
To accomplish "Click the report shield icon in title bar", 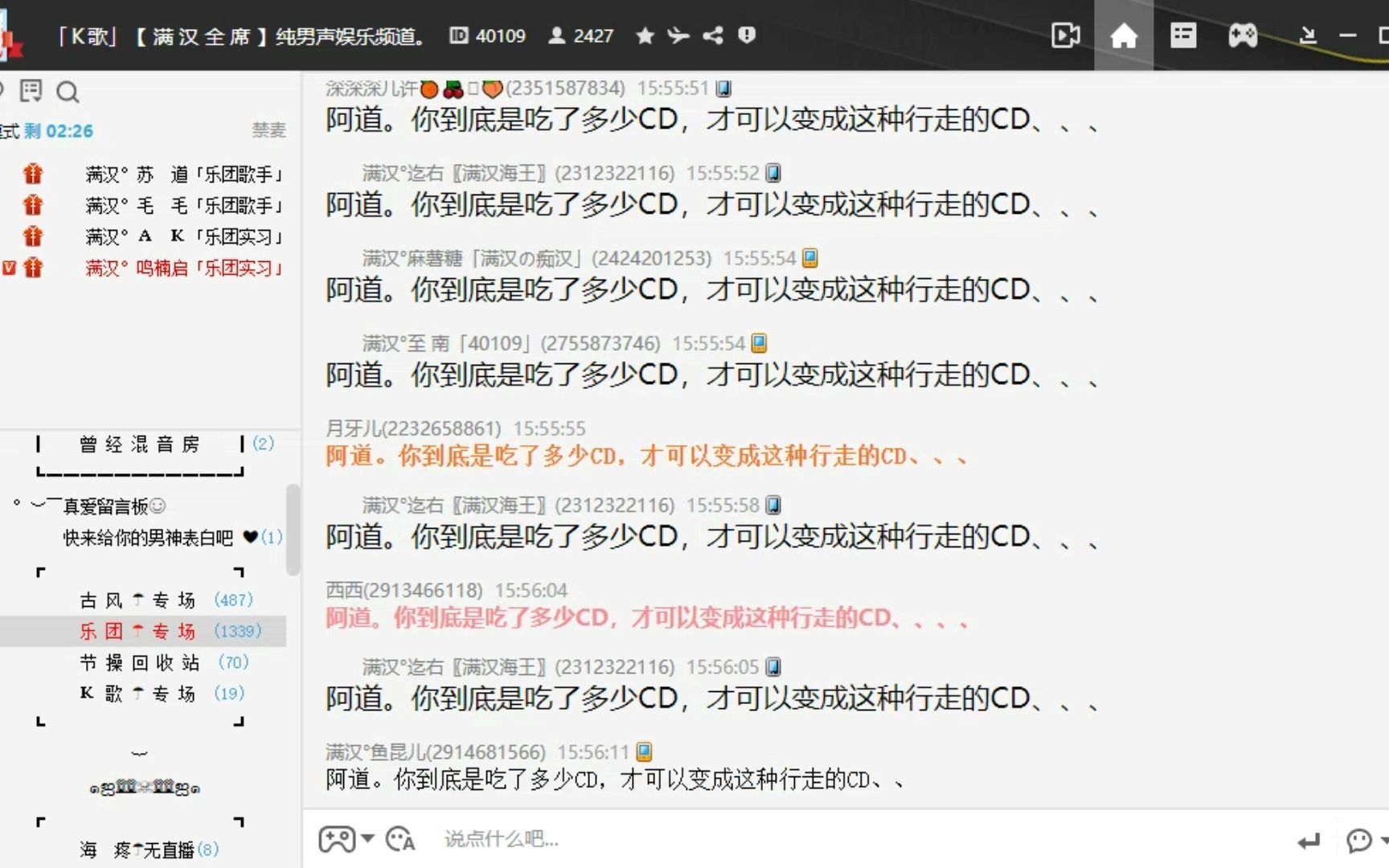I will pyautogui.click(x=747, y=35).
